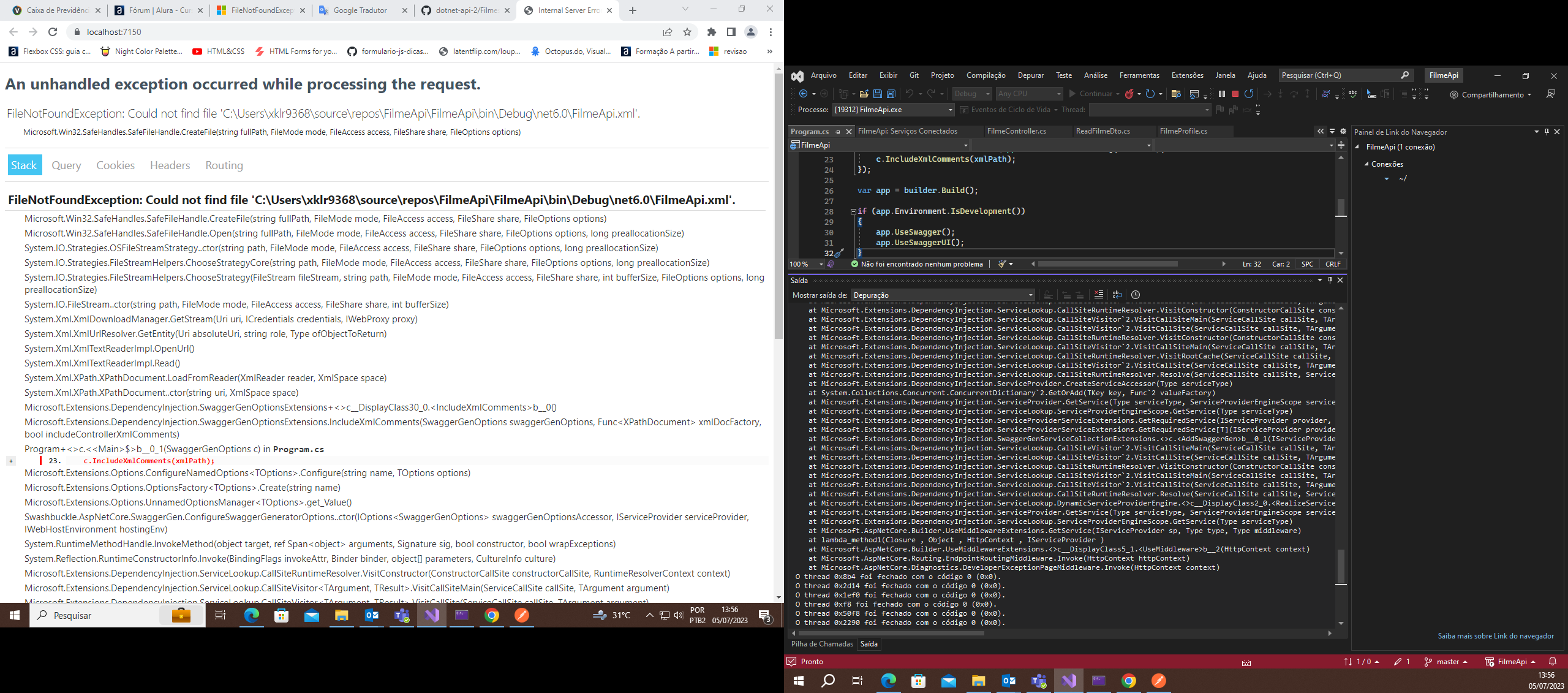The image size is (1568, 693).
Task: Open Headers tab on error page
Action: click(170, 165)
